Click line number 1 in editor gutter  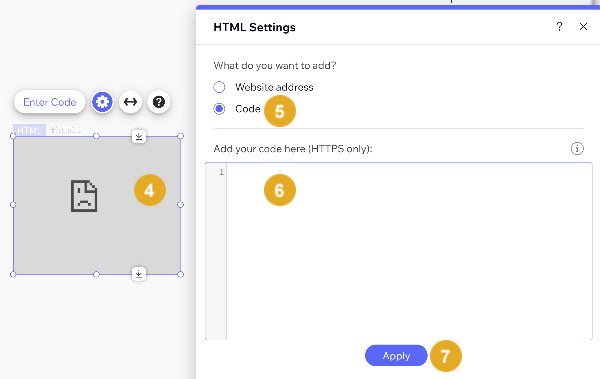[221, 172]
